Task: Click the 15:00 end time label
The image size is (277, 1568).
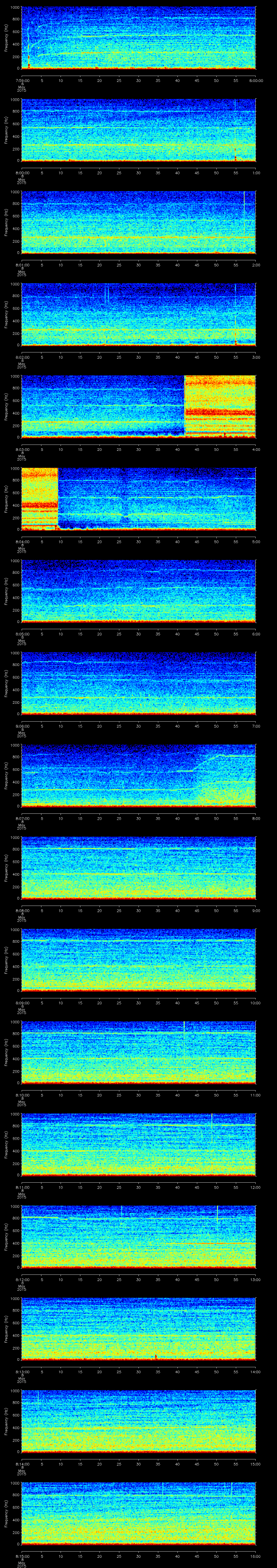Action: pyautogui.click(x=256, y=1464)
